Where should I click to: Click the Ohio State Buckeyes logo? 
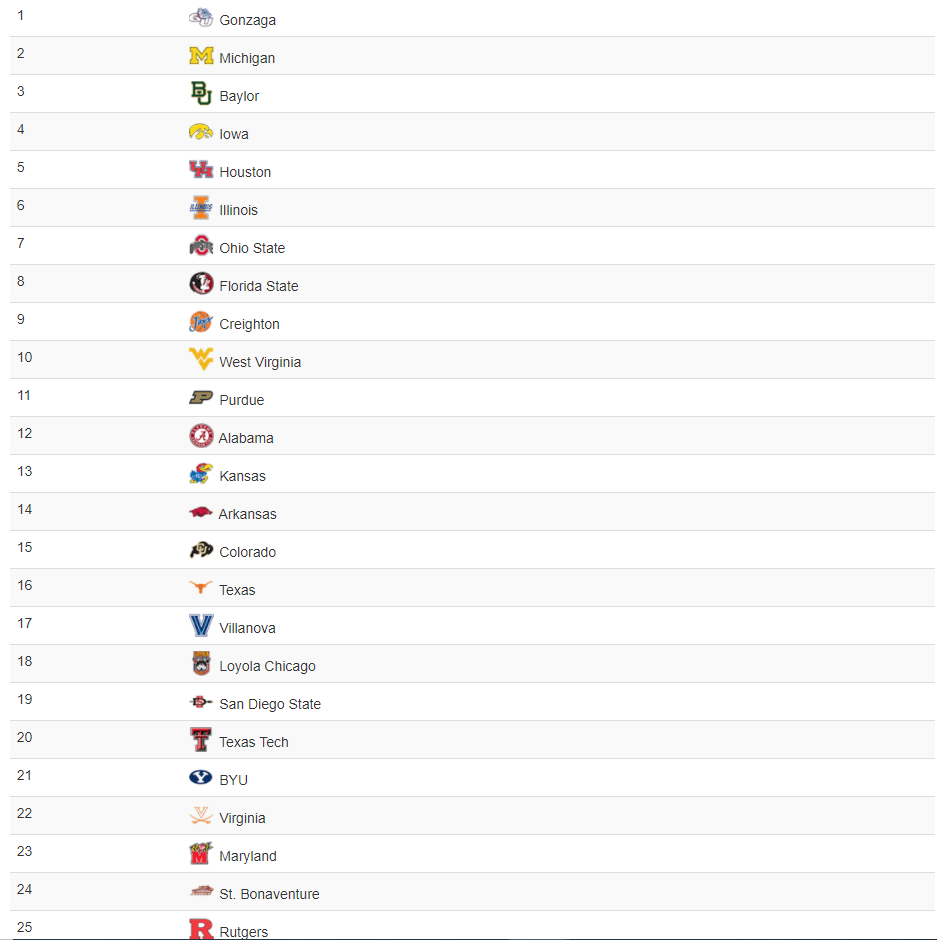pos(201,245)
